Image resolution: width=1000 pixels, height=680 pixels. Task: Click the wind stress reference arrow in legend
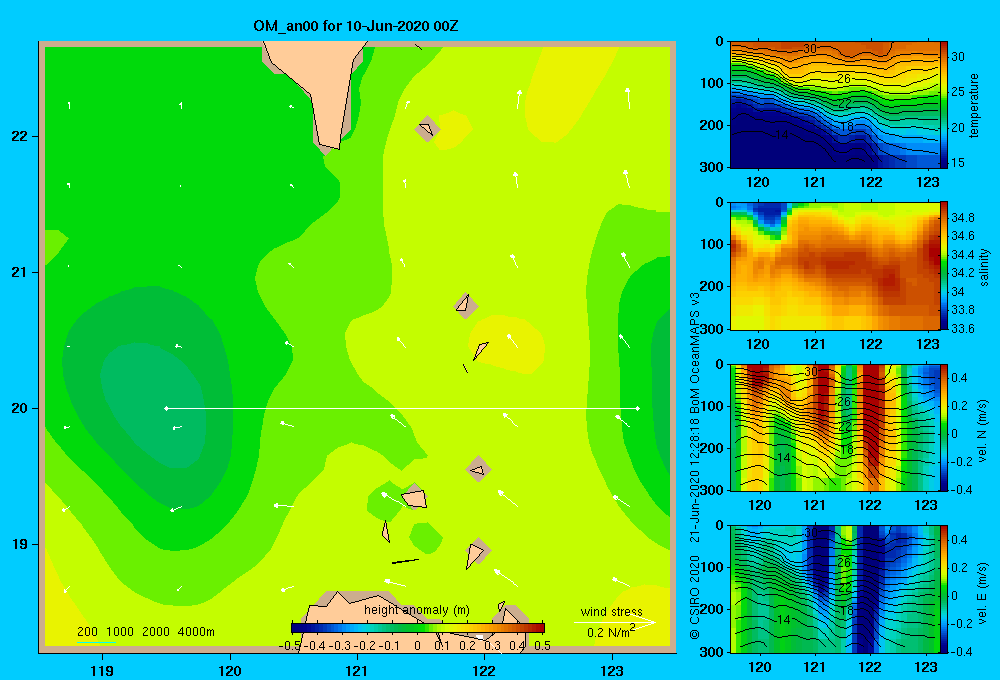pyautogui.click(x=615, y=622)
